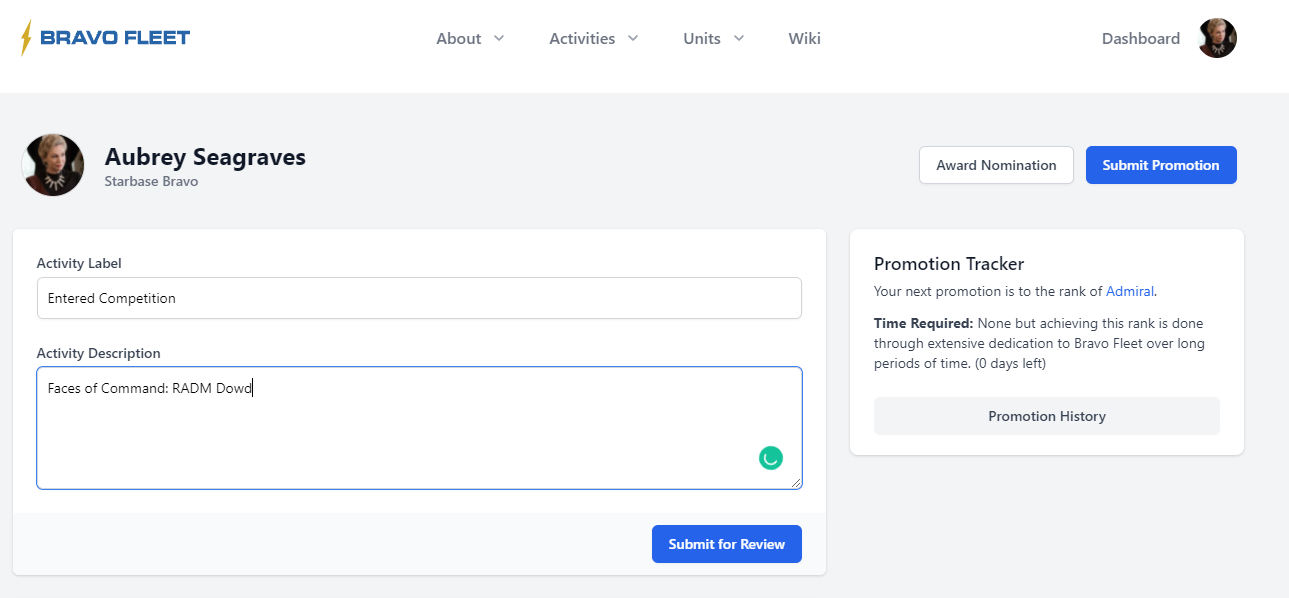Expand the Units dropdown chevron
The width and height of the screenshot is (1289, 598).
click(739, 38)
